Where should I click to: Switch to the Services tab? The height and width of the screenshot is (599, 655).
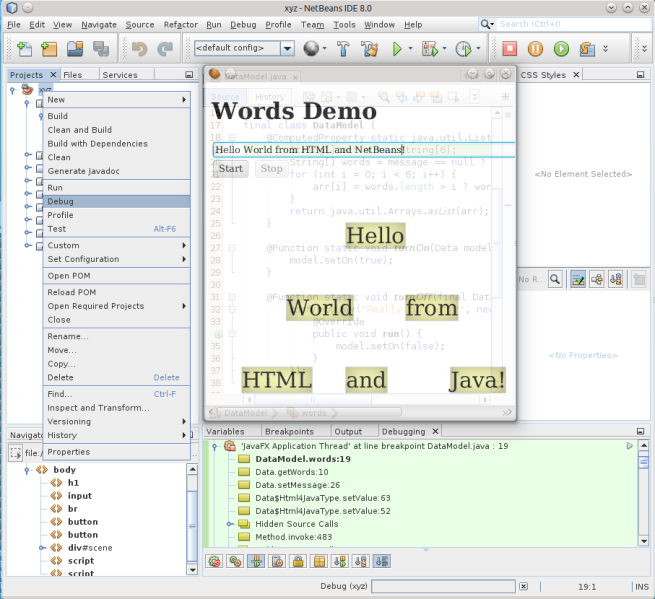coord(120,75)
